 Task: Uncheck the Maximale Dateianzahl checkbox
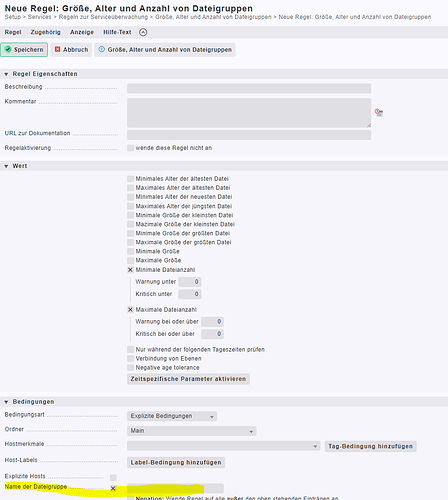(x=130, y=310)
